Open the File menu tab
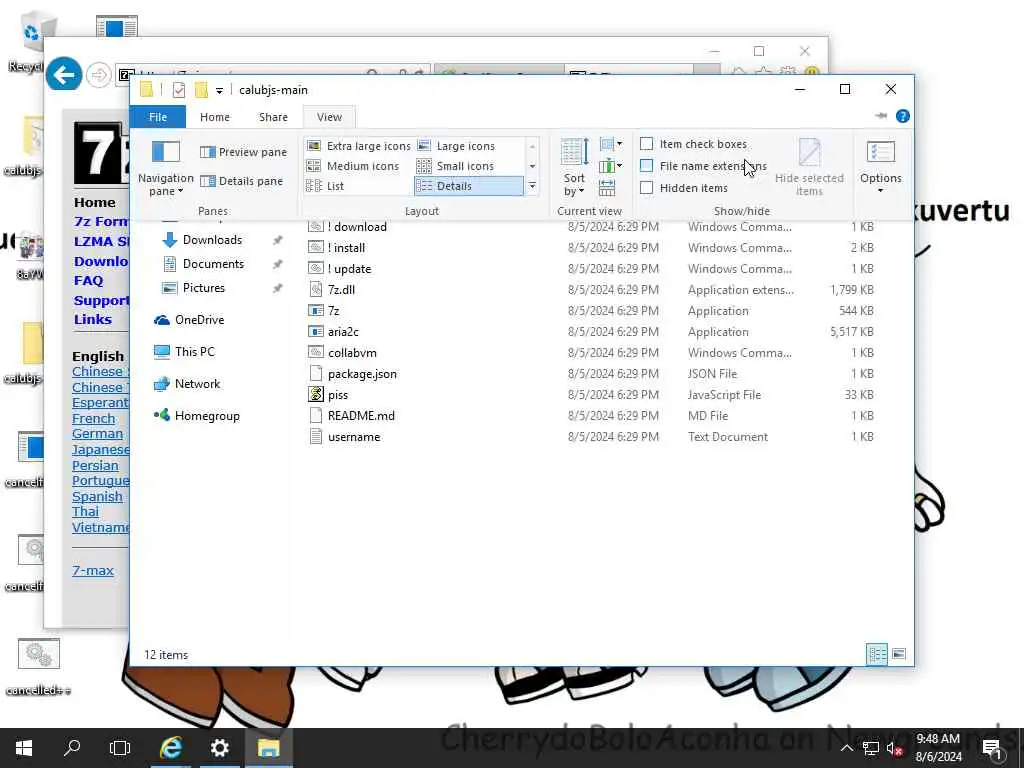Viewport: 1024px width, 768px height. coord(158,117)
